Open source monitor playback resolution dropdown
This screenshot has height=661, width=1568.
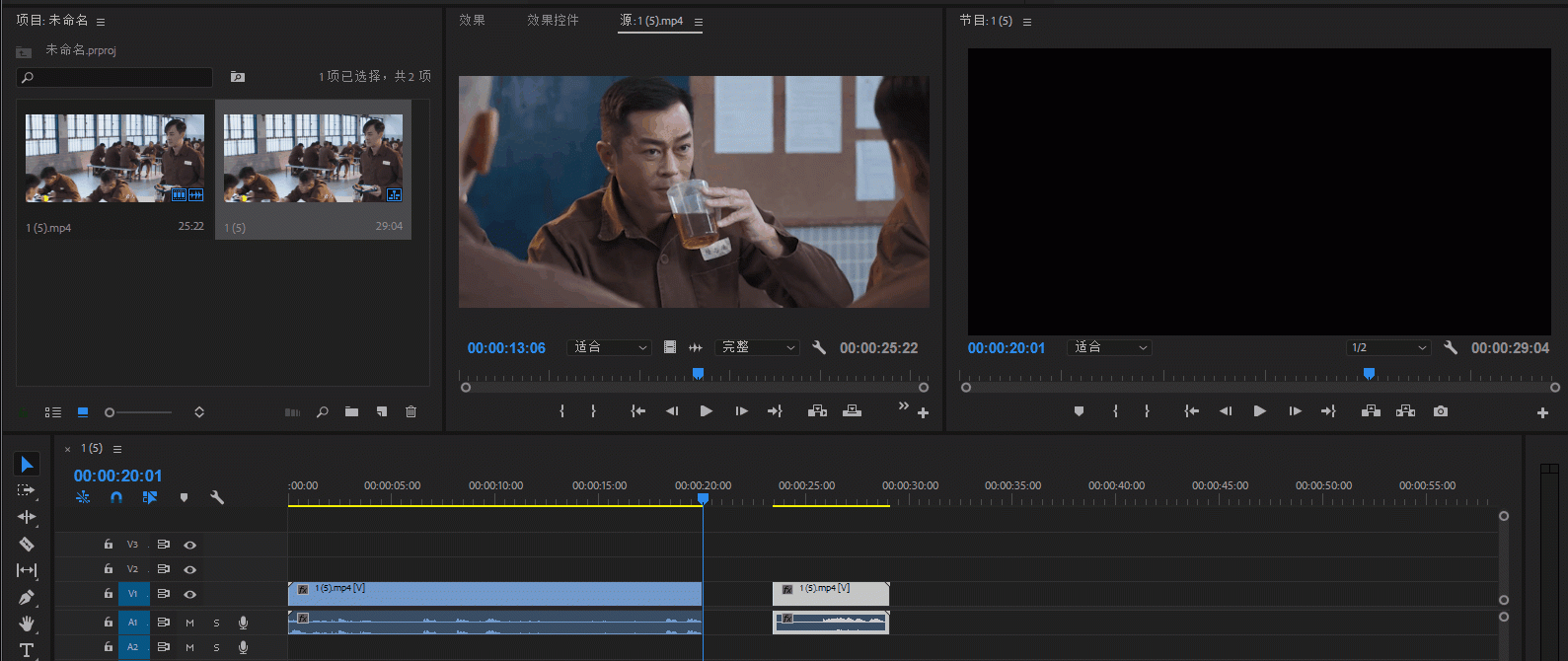pyautogui.click(x=758, y=347)
